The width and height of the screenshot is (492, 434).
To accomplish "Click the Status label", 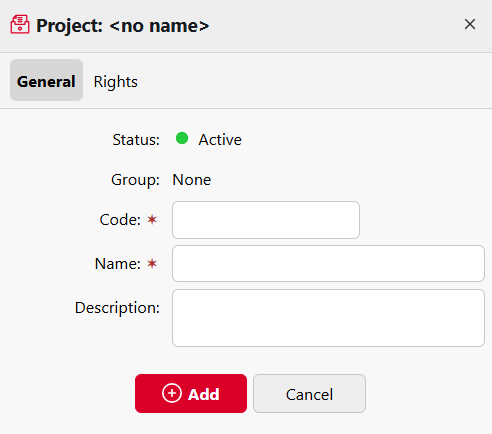I will click(x=136, y=140).
